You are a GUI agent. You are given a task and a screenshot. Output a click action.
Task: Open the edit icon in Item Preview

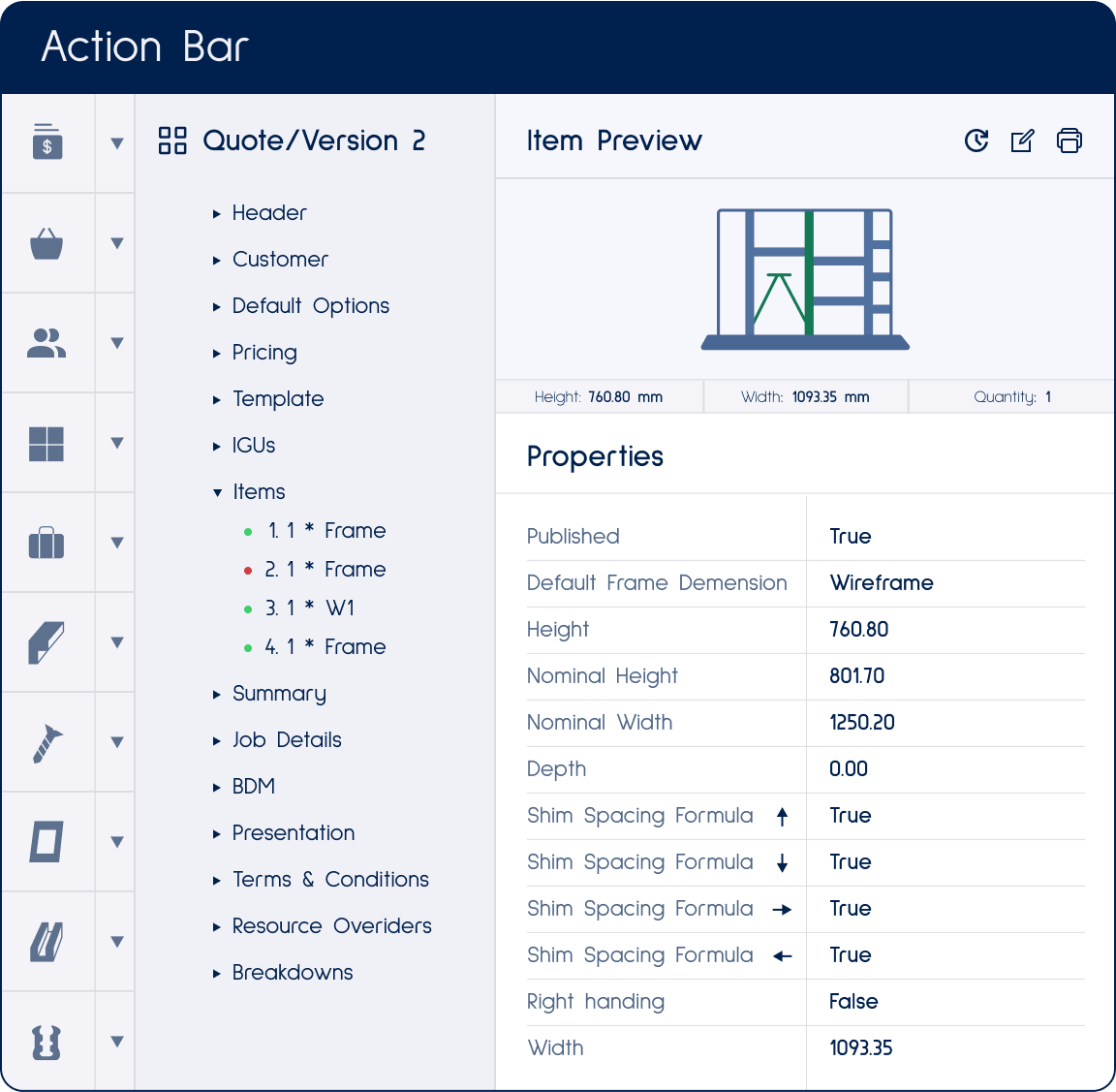pos(1023,140)
